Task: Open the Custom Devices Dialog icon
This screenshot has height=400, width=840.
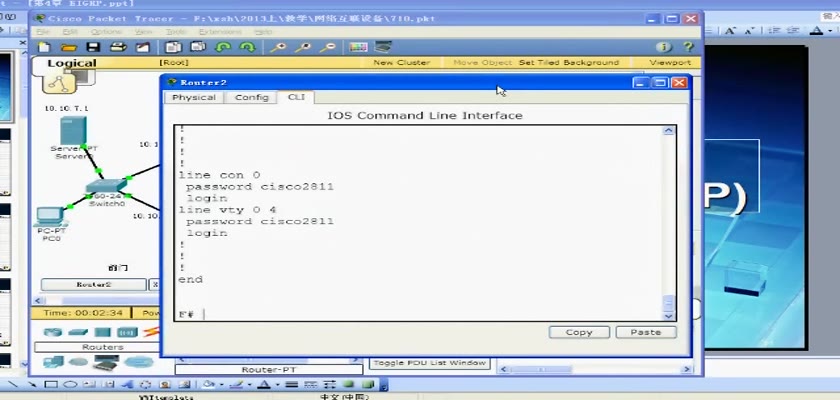Action: click(383, 47)
